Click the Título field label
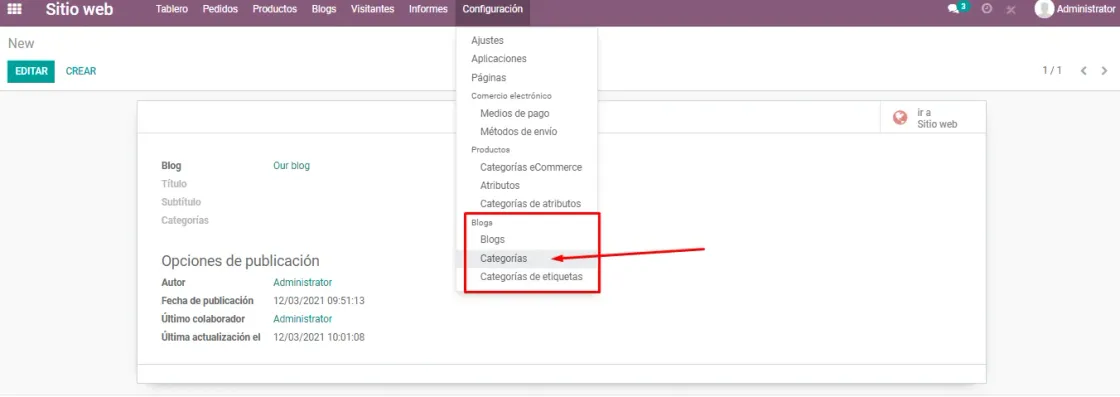 (174, 184)
